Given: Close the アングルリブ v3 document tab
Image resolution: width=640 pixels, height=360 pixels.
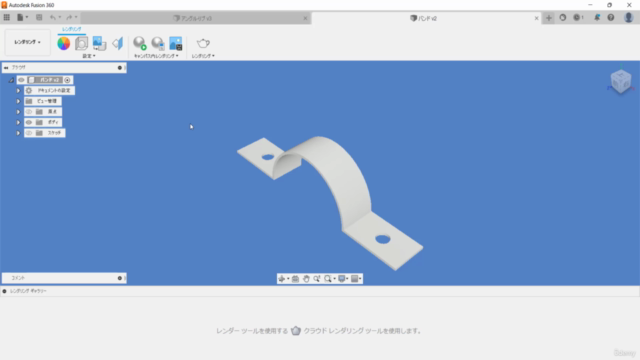Looking at the screenshot, I should (305, 18).
